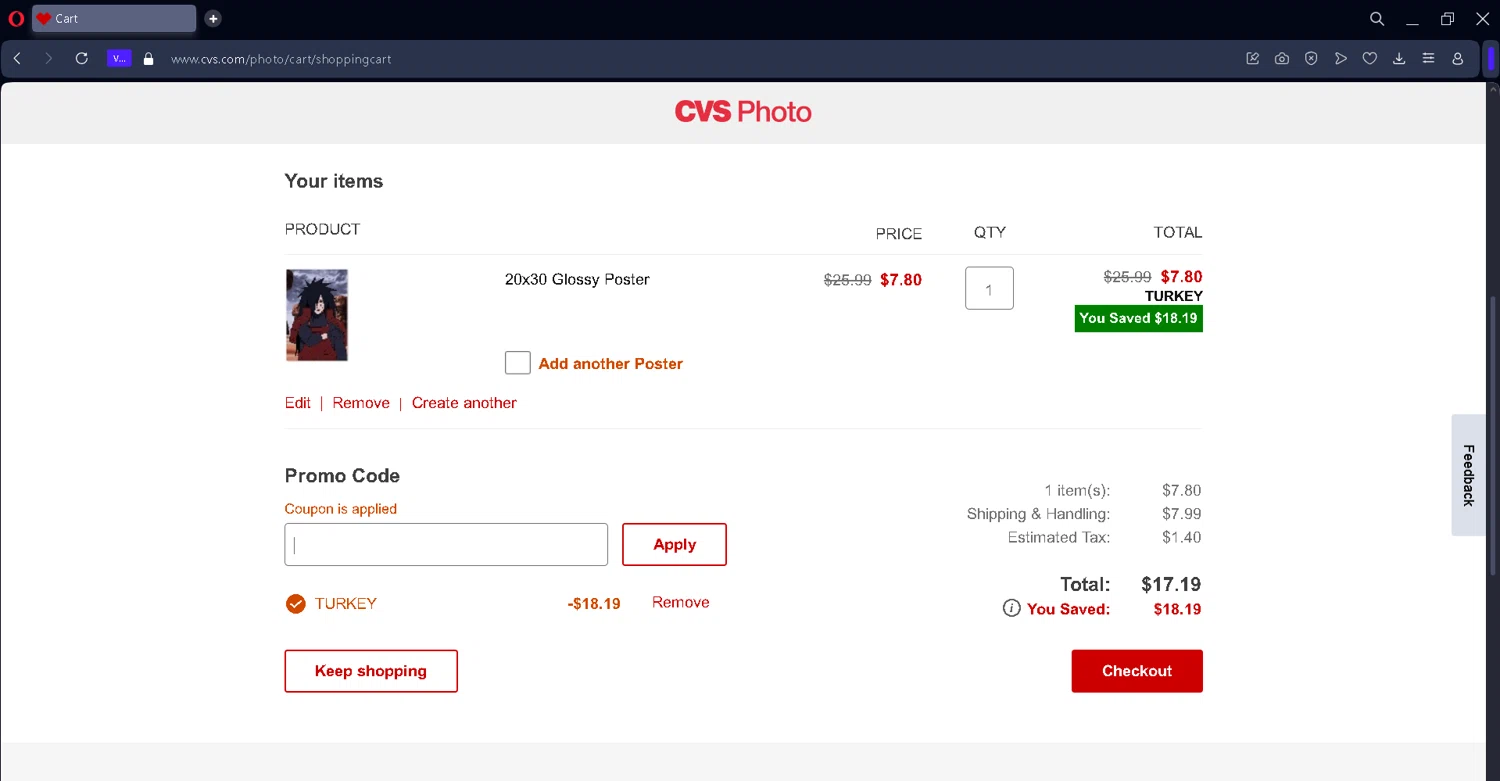This screenshot has height=781, width=1500.
Task: Open Easy Setup menu icon
Action: [x=1428, y=59]
